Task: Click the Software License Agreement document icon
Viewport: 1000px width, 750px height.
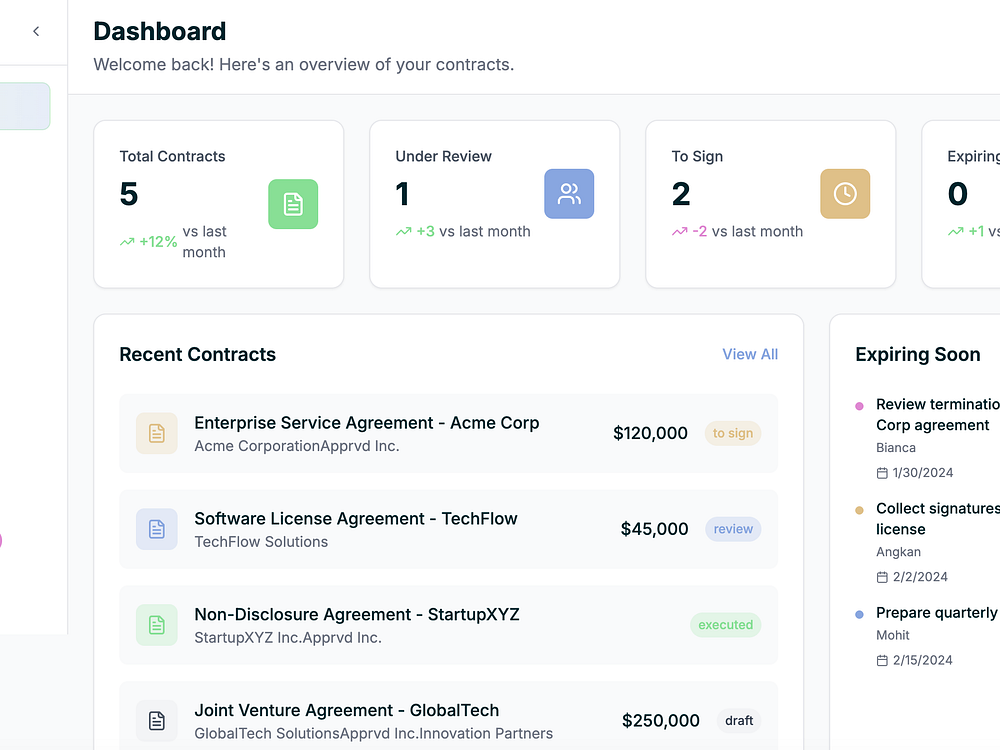Action: (x=157, y=529)
